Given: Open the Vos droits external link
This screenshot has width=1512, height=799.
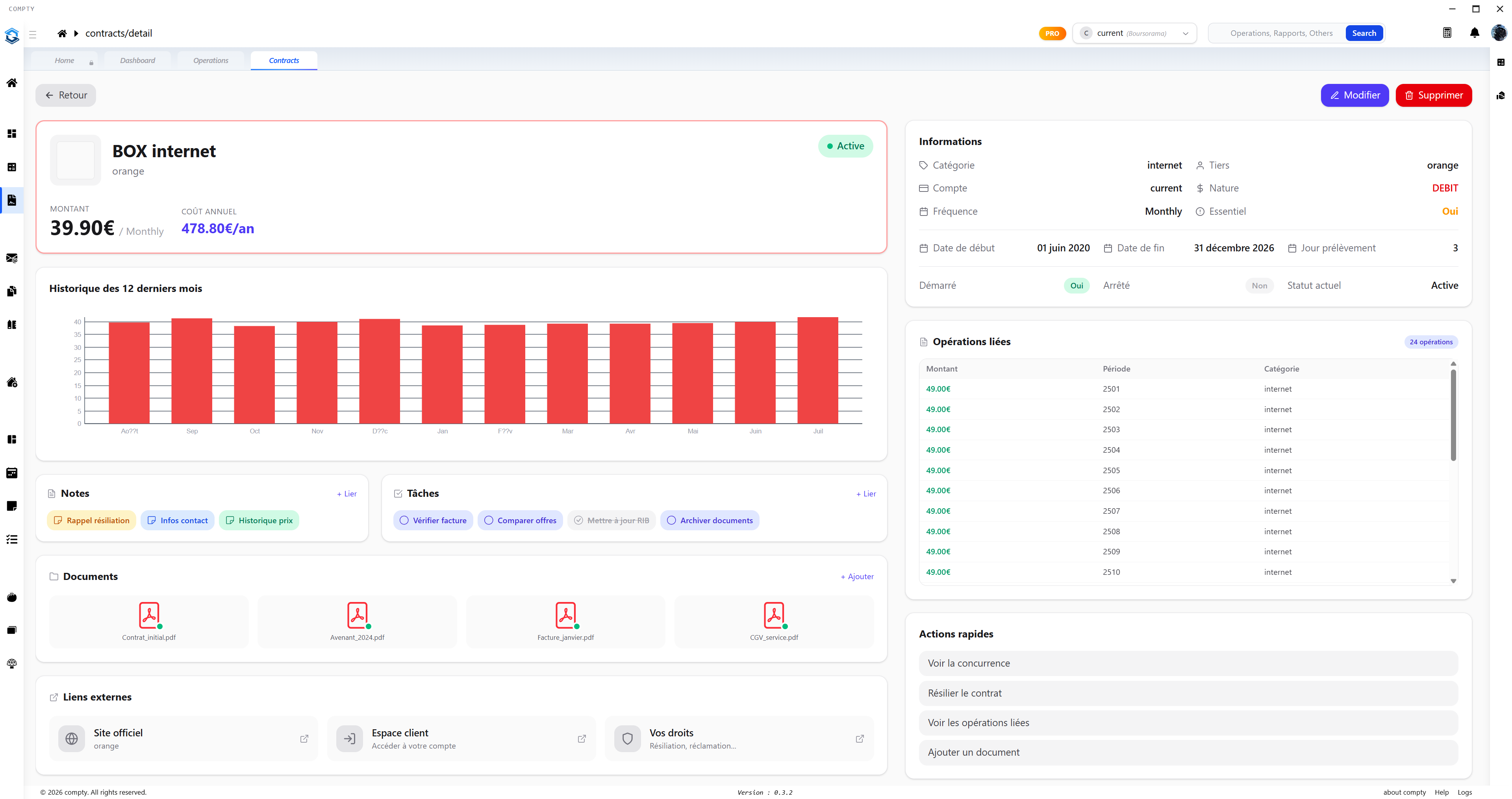Looking at the screenshot, I should (739, 739).
